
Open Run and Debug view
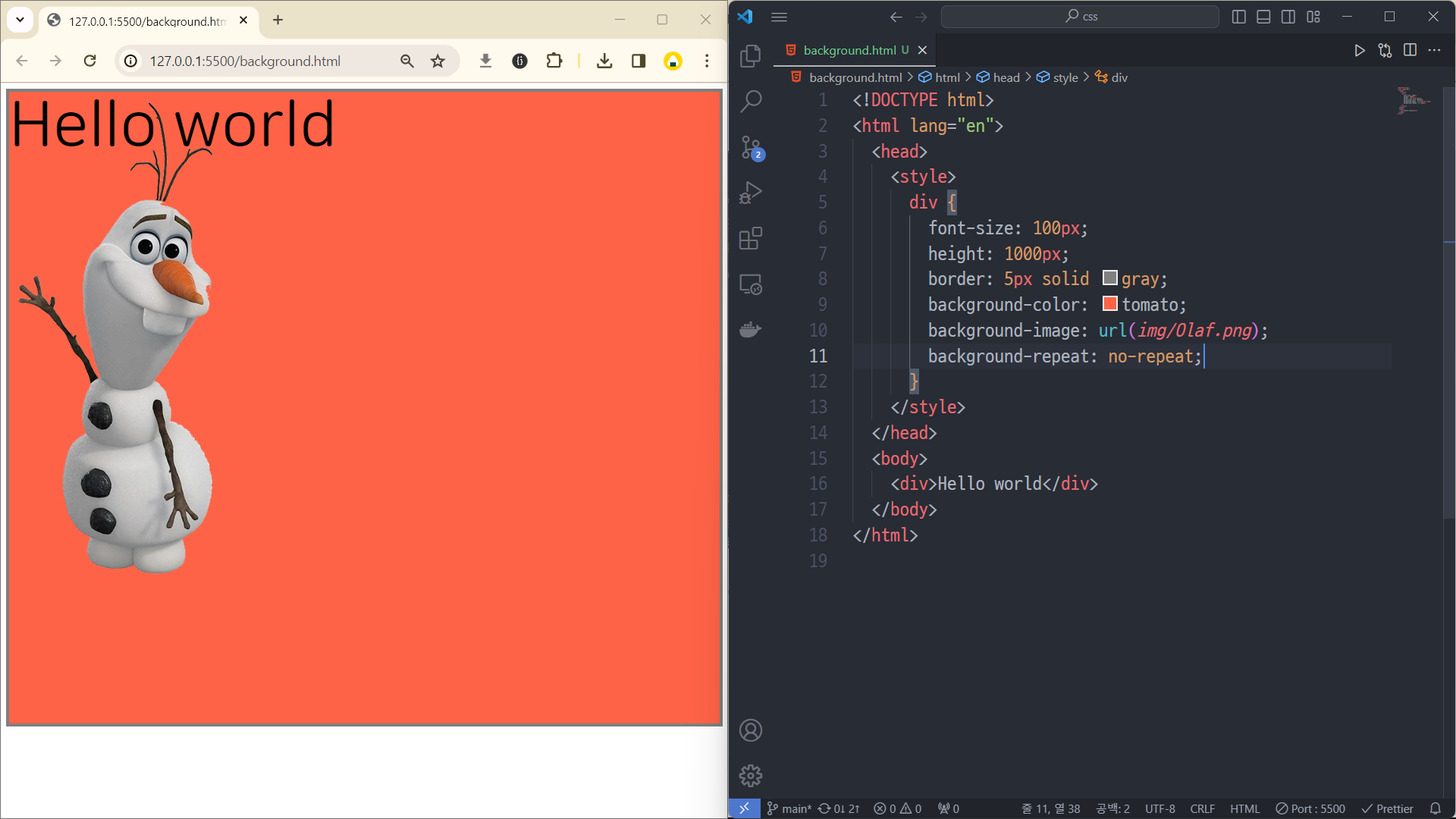[x=750, y=193]
